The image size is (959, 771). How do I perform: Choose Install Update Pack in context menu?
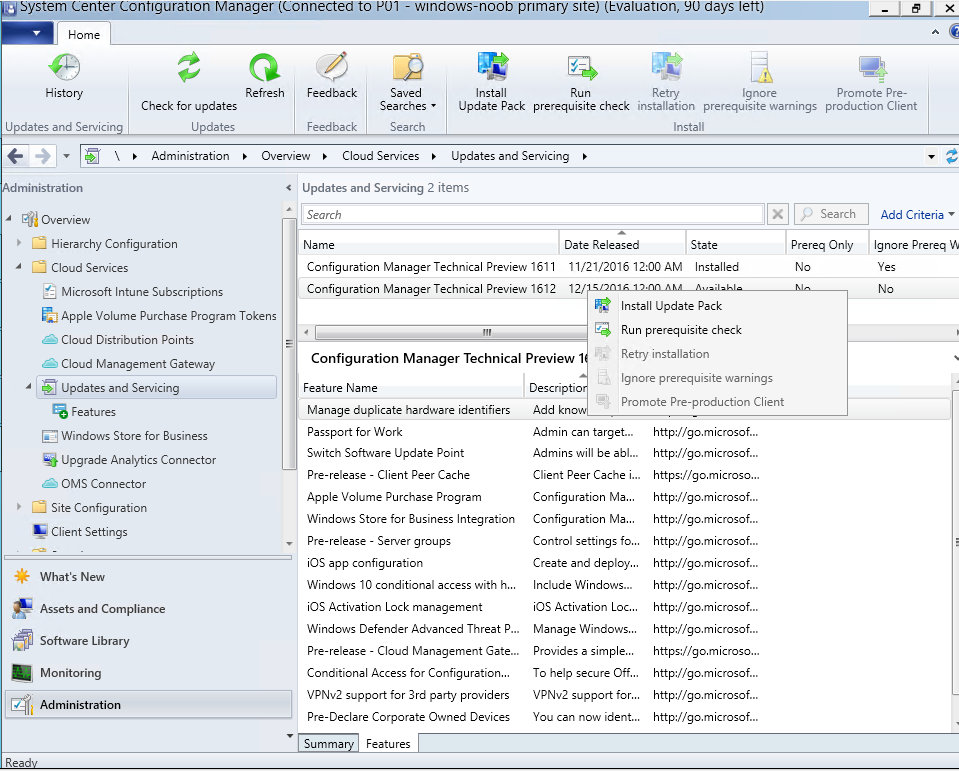[x=717, y=306]
